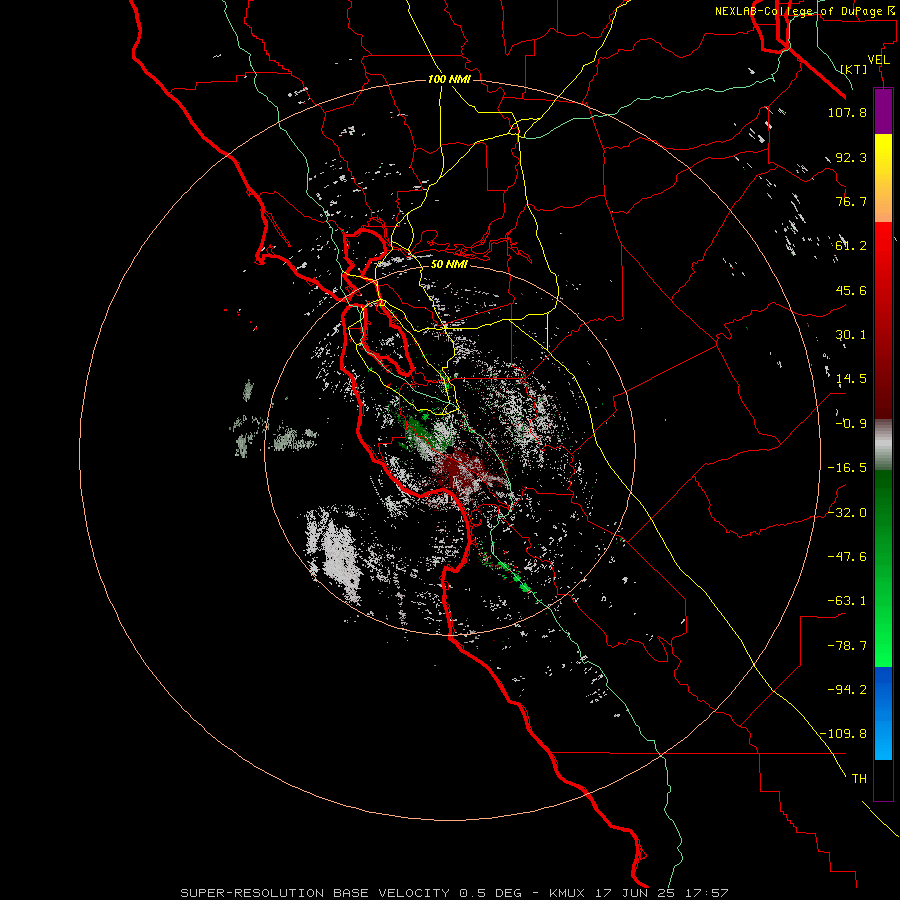900x900 pixels.
Task: Click the 61.2 value on velocity scale
Action: click(x=851, y=246)
